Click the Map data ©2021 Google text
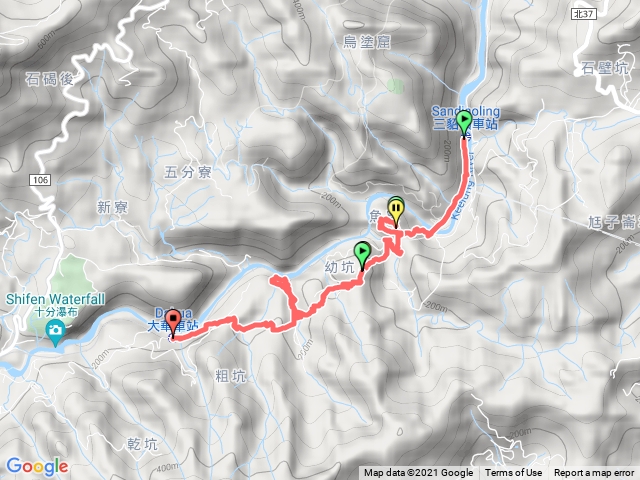 point(418,473)
